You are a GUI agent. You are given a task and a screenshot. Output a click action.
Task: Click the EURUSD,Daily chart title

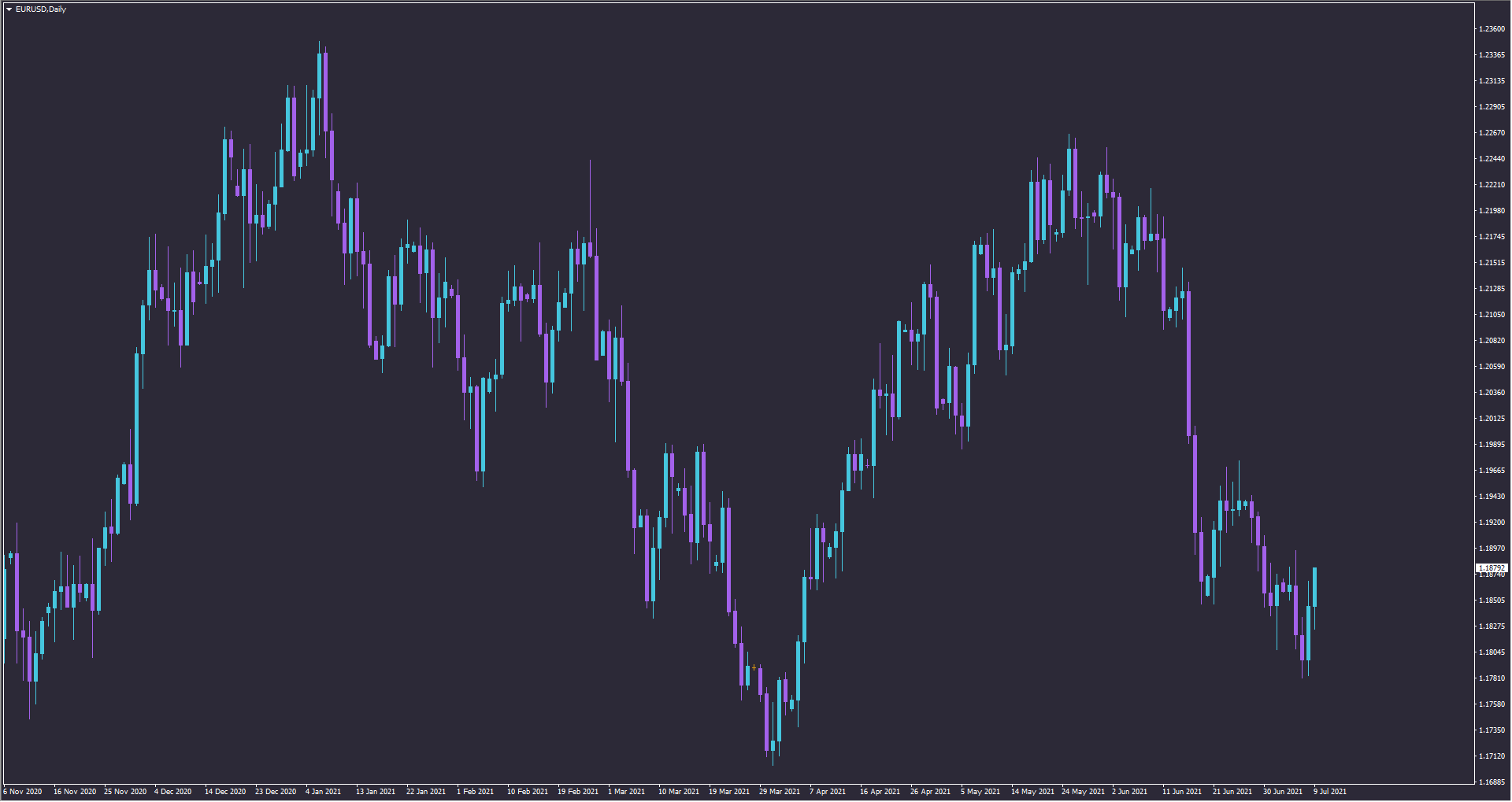(x=41, y=9)
